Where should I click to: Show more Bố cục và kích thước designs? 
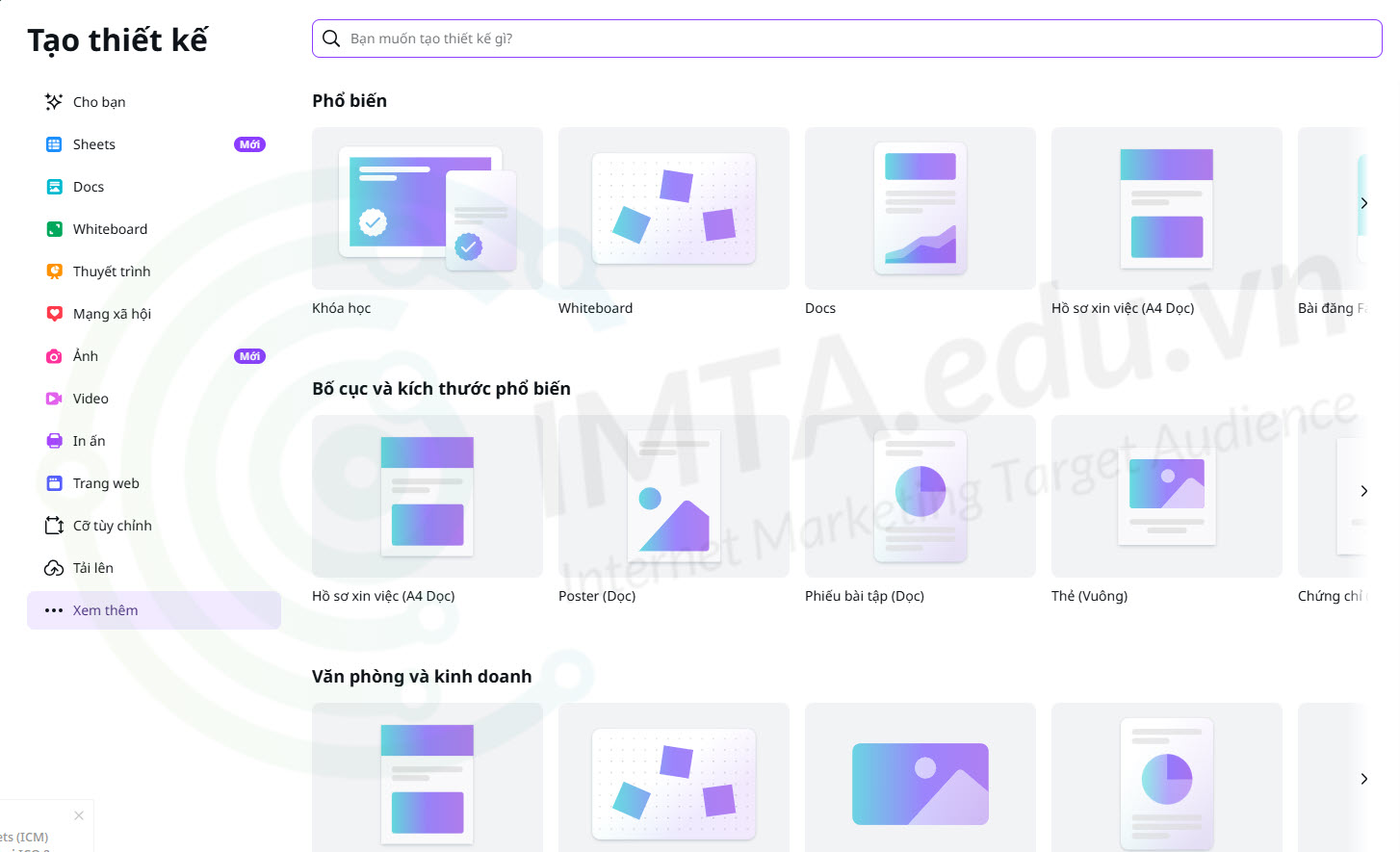1363,491
